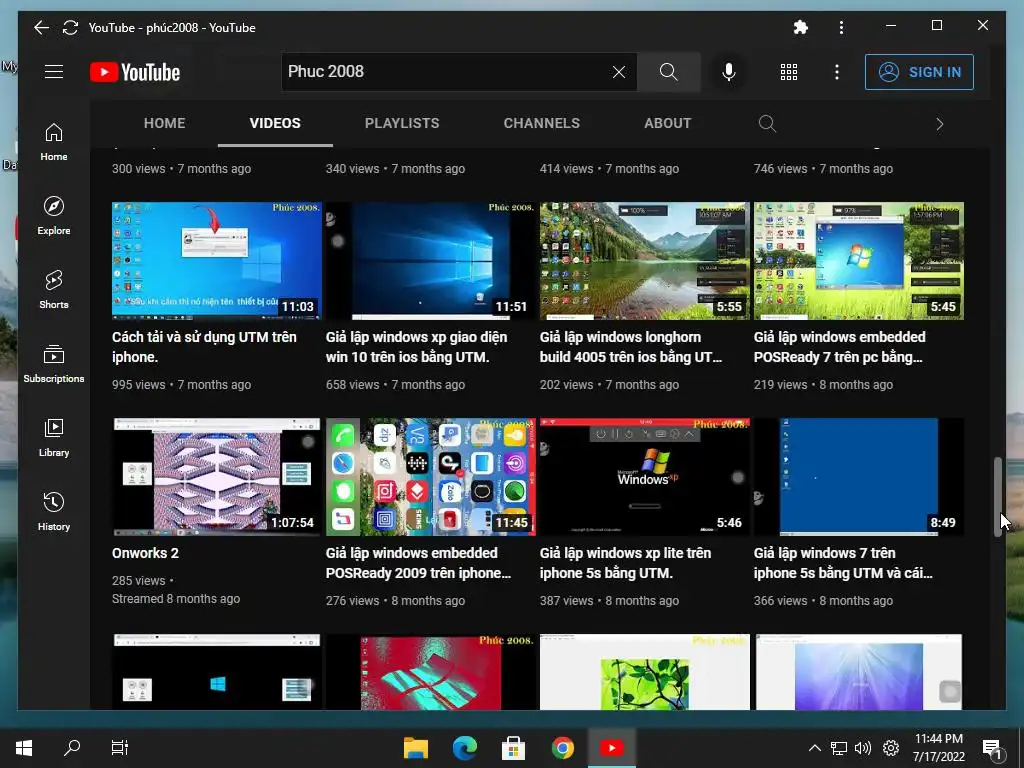The width and height of the screenshot is (1024, 768).
Task: Open Shorts in the sidebar
Action: (54, 289)
